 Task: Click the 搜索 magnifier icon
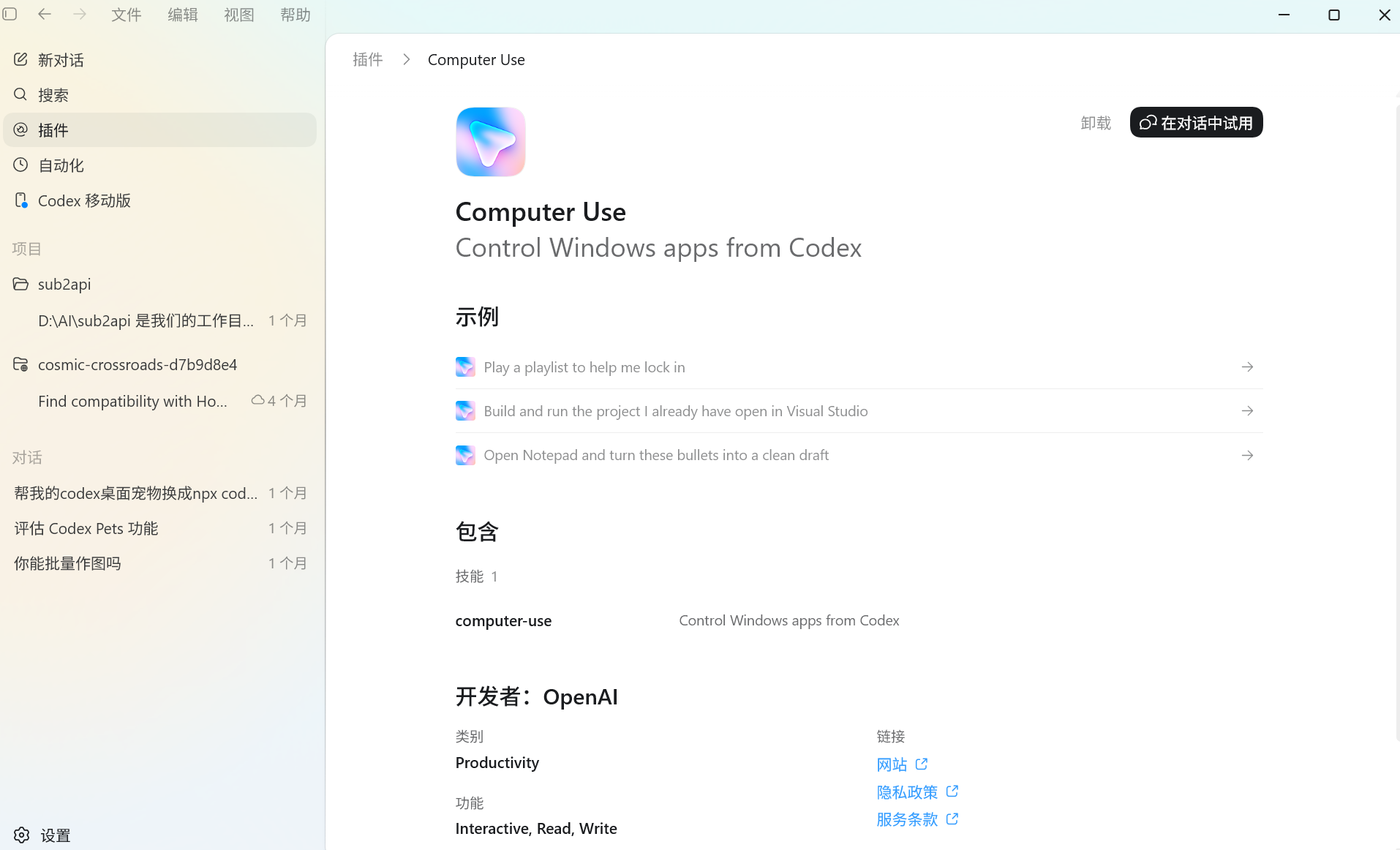(x=20, y=94)
